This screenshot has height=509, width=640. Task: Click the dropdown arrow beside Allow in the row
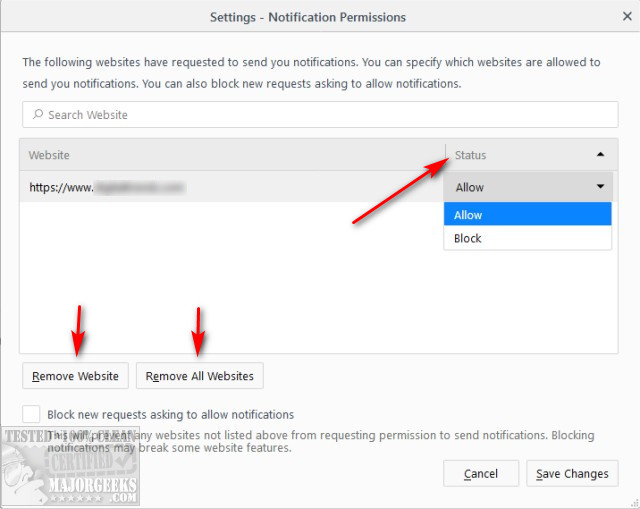point(600,187)
